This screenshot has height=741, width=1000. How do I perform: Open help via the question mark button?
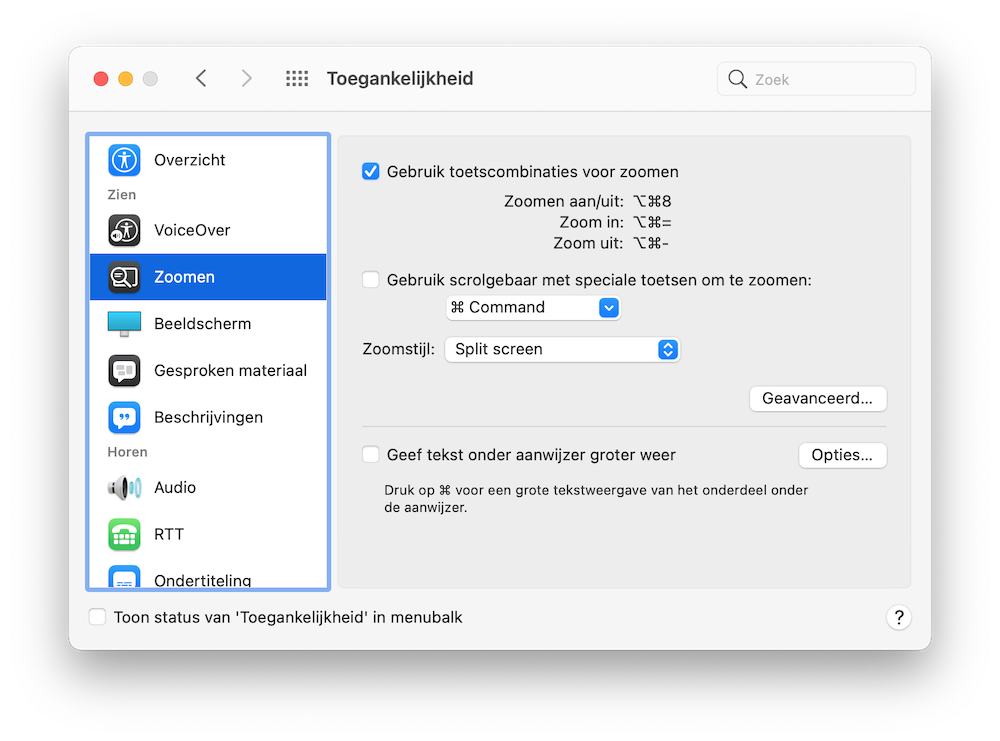898,617
